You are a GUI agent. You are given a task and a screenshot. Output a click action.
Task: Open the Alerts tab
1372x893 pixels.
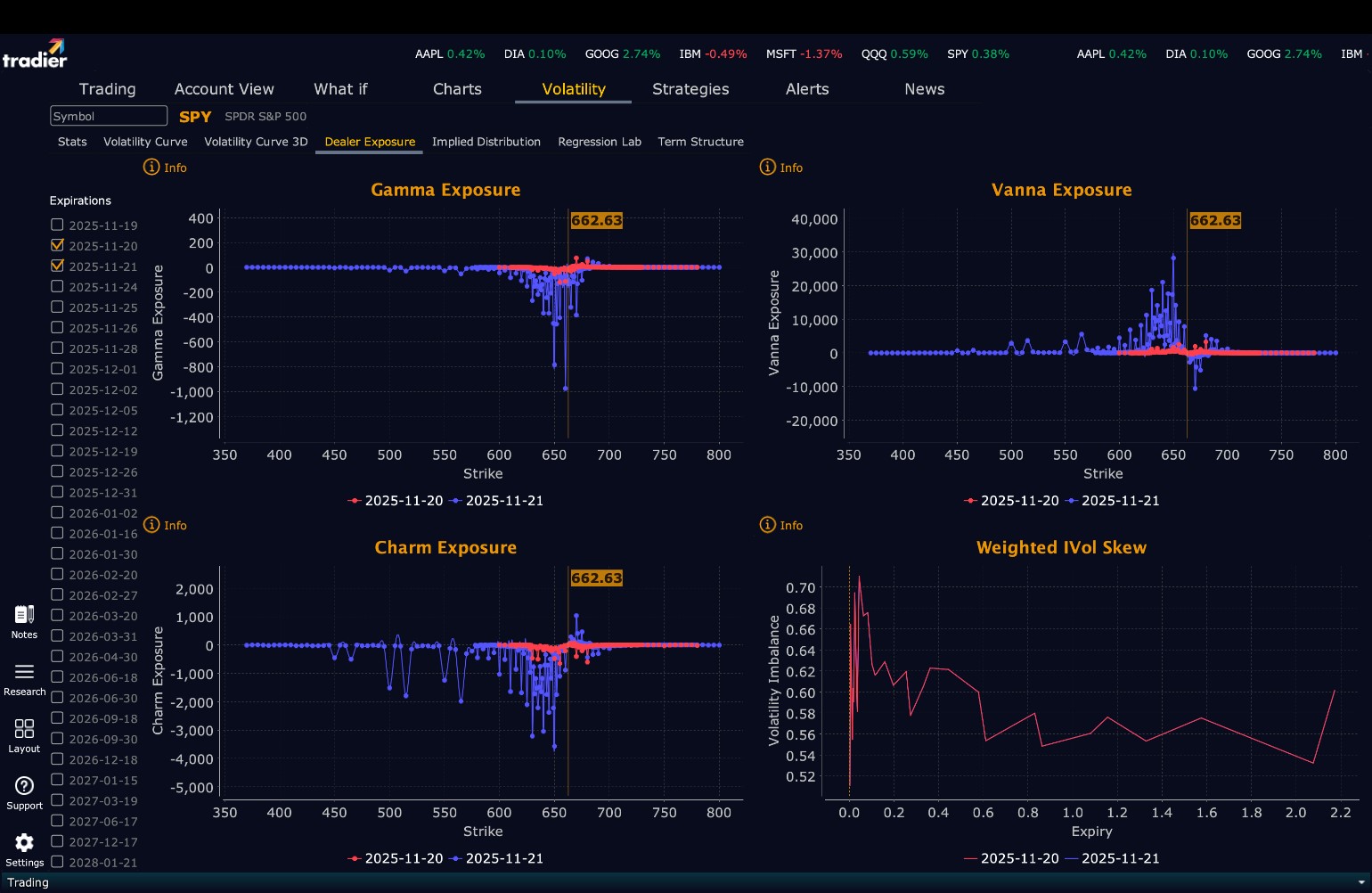[807, 89]
